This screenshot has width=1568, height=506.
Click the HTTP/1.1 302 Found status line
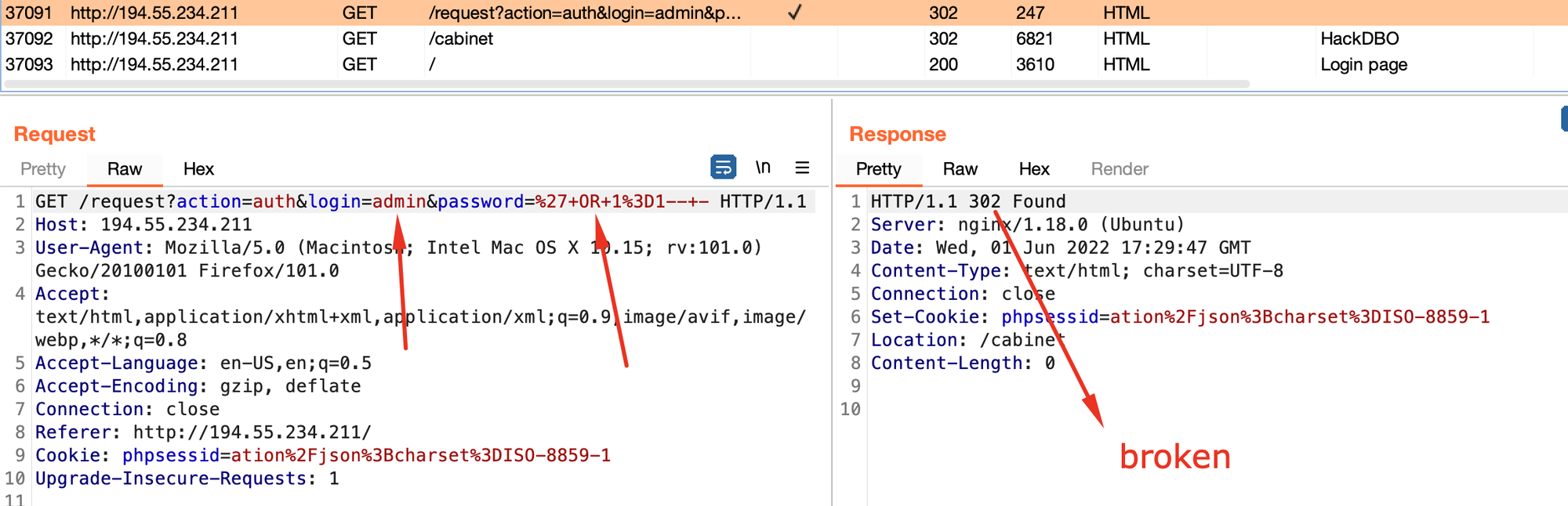tap(968, 201)
